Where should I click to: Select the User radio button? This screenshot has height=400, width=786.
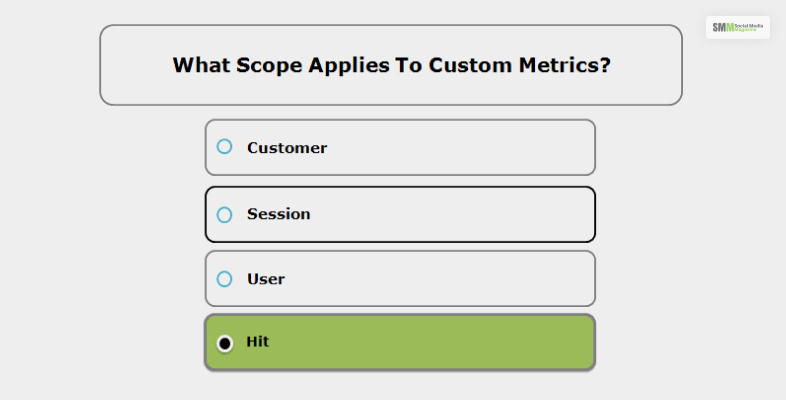(x=225, y=279)
